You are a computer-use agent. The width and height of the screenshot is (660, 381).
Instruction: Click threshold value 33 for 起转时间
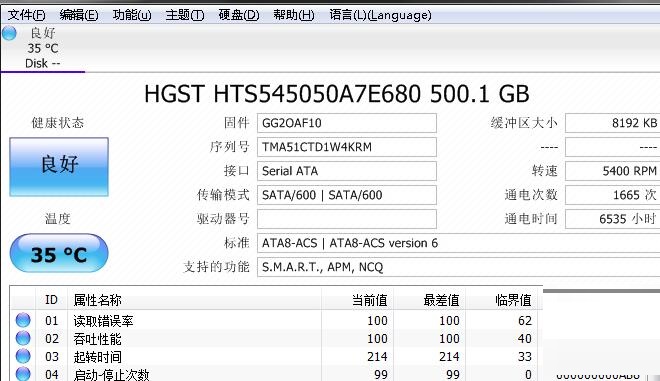[x=525, y=357]
